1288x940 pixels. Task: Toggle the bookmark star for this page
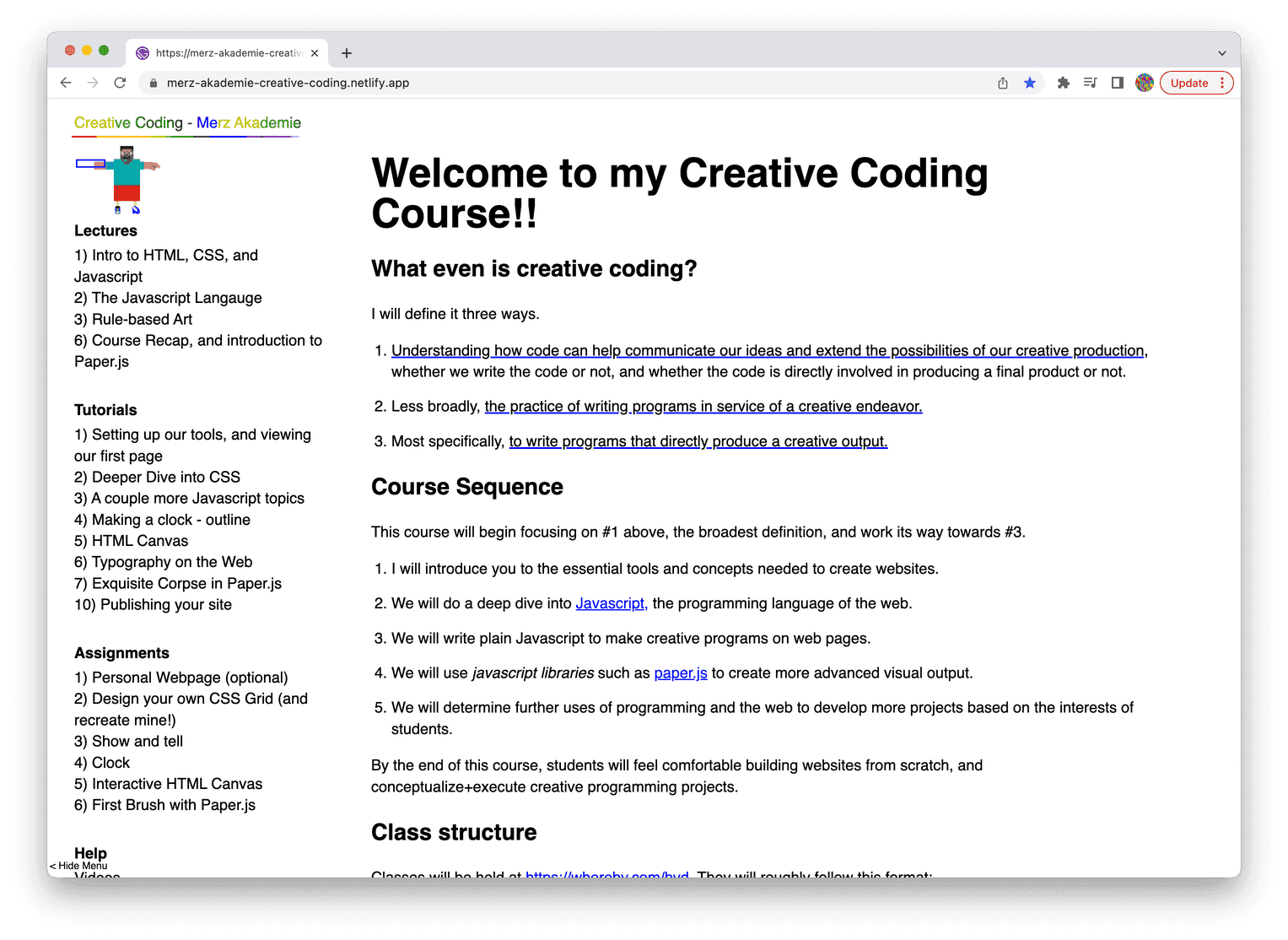pyautogui.click(x=1030, y=83)
